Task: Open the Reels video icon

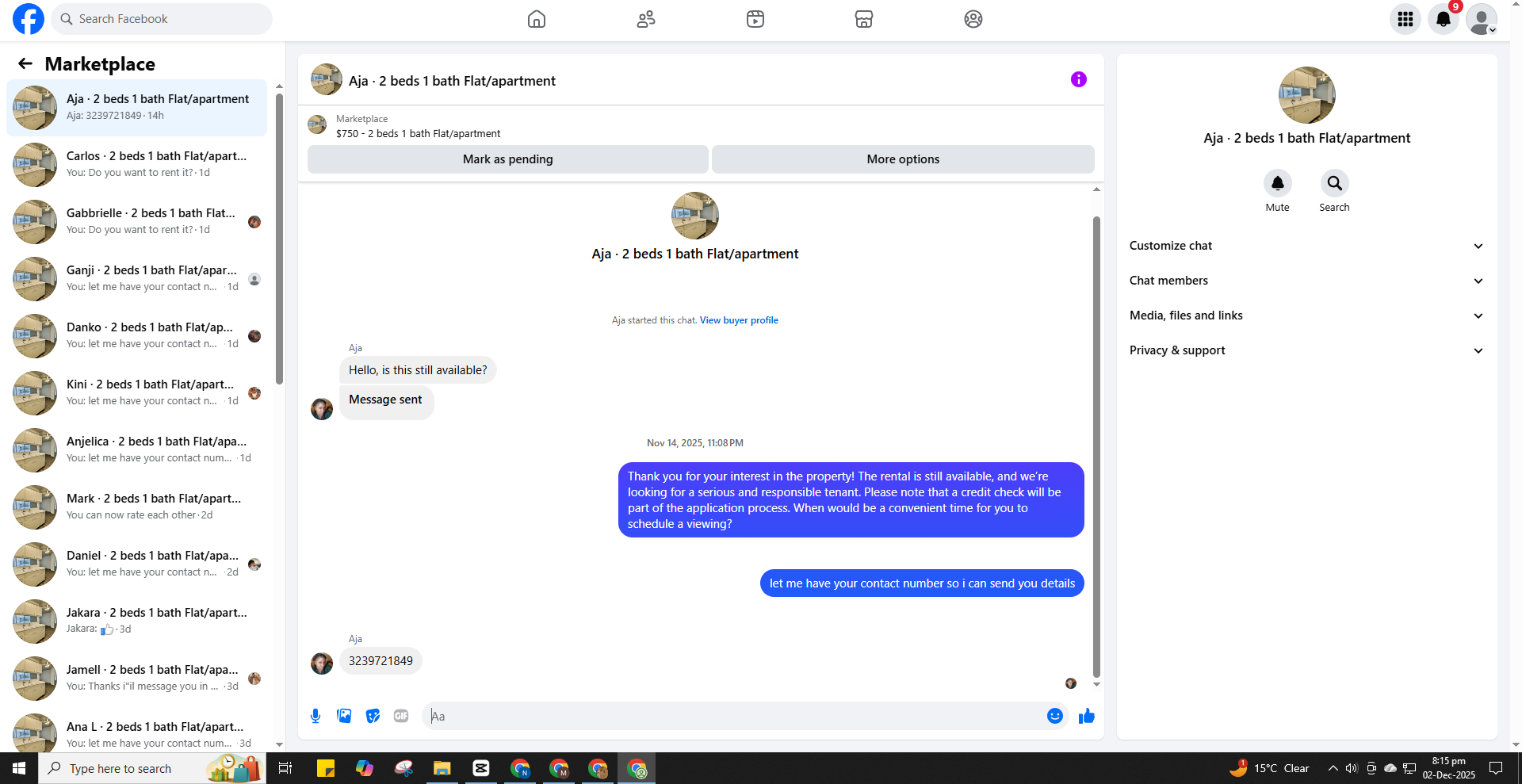Action: 755,19
